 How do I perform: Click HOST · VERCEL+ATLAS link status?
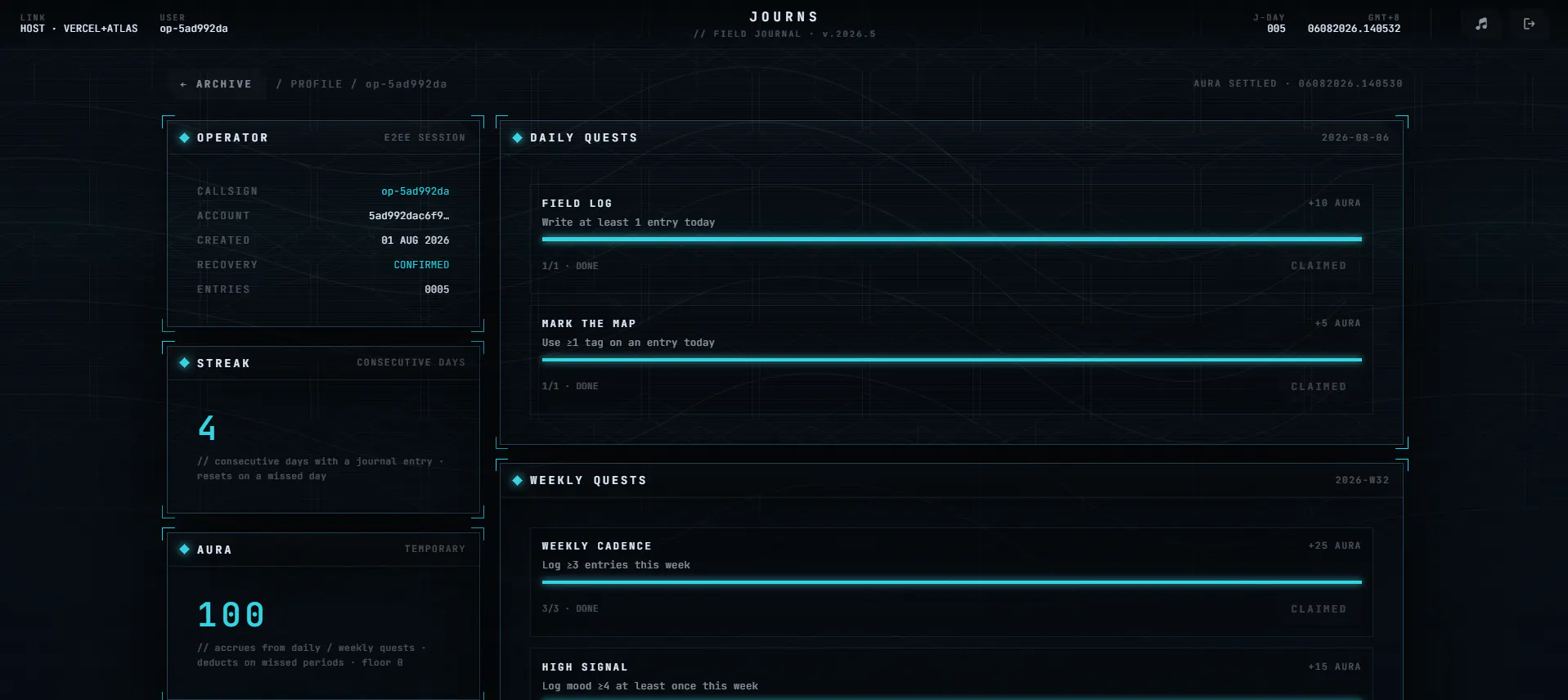coord(79,29)
